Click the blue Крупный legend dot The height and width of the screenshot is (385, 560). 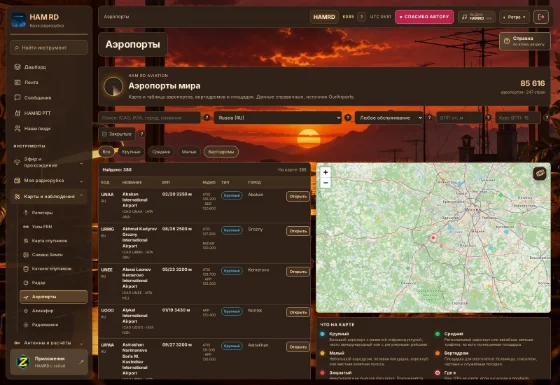322,334
